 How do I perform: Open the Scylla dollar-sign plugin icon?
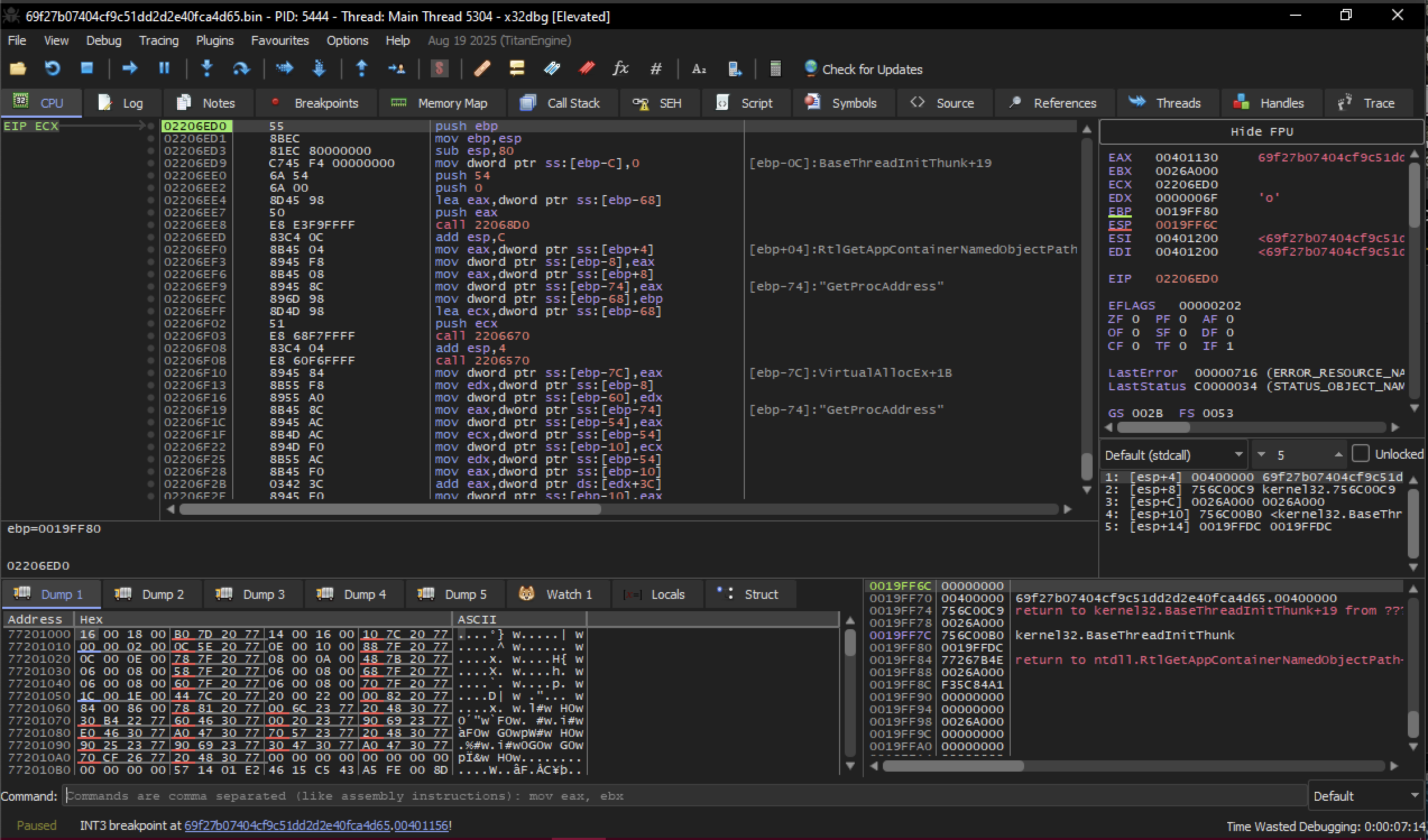point(439,68)
